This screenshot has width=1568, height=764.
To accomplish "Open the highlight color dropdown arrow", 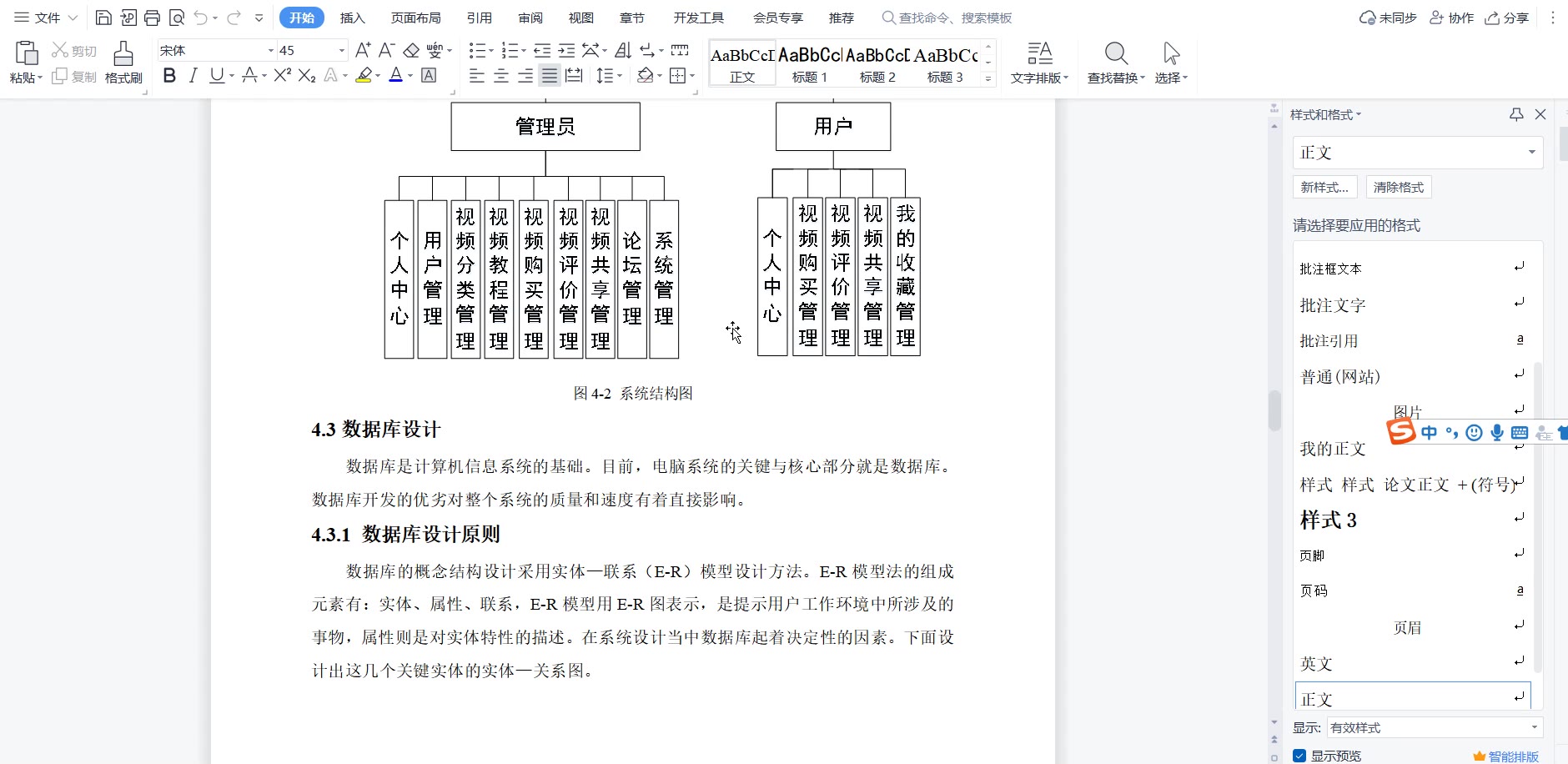I will (x=378, y=76).
